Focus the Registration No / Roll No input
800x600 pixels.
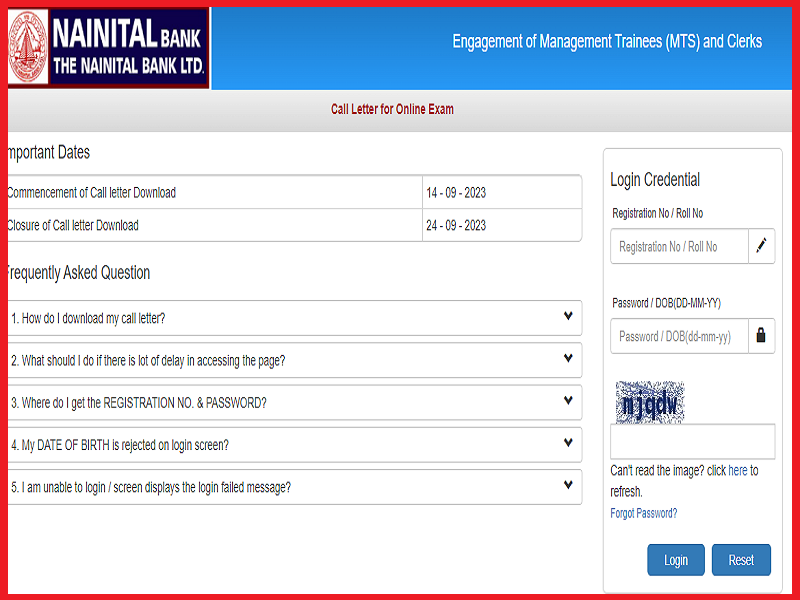[x=680, y=246]
